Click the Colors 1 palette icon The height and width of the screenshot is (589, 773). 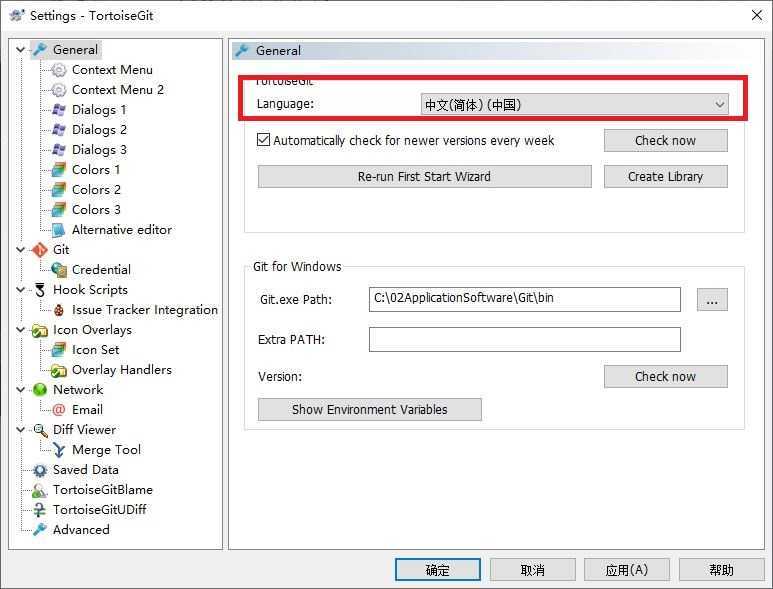59,170
